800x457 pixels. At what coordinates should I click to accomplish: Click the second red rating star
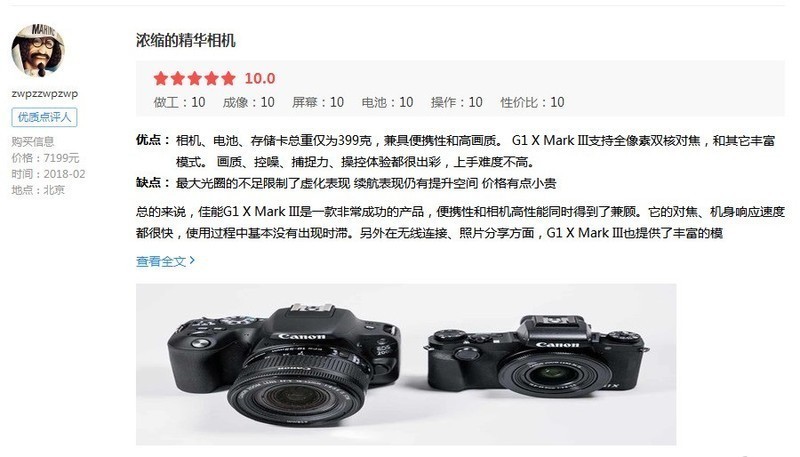tap(178, 79)
